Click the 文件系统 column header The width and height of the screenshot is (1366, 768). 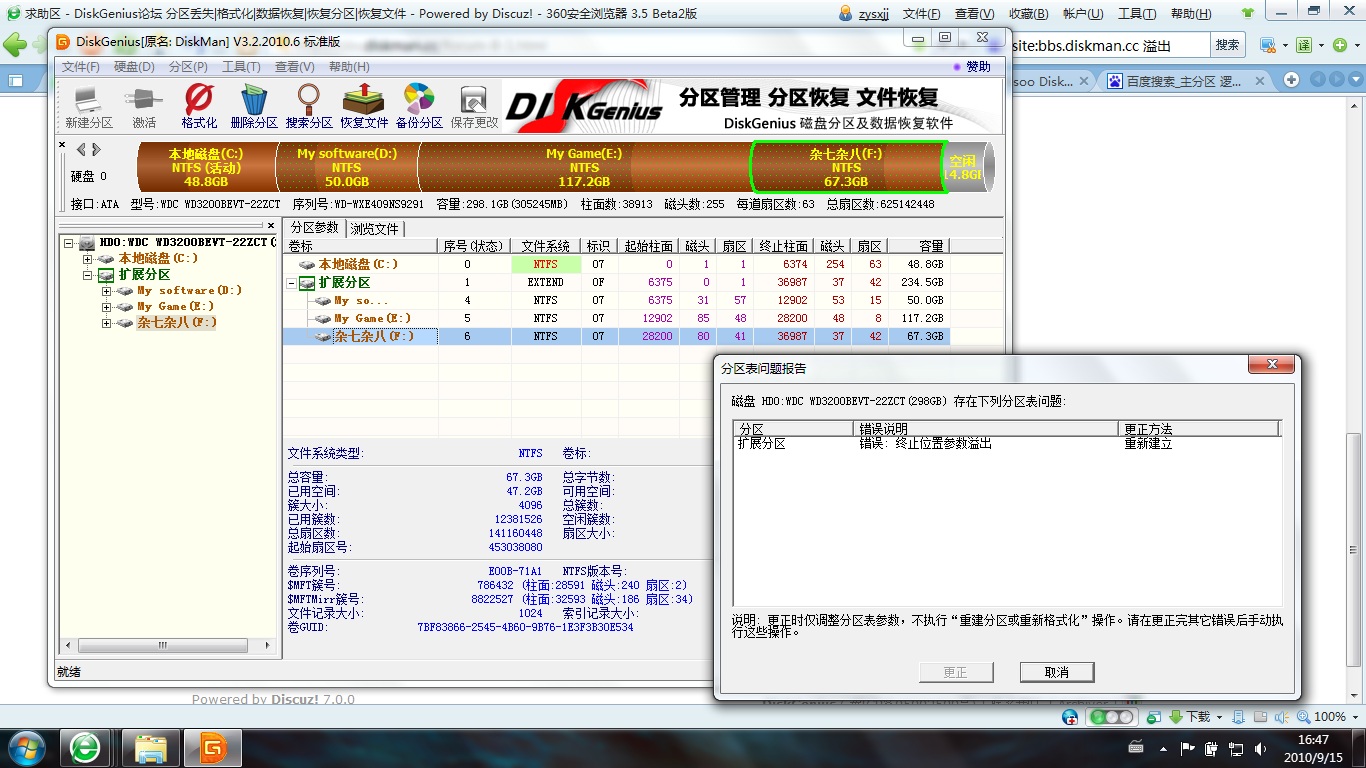545,246
